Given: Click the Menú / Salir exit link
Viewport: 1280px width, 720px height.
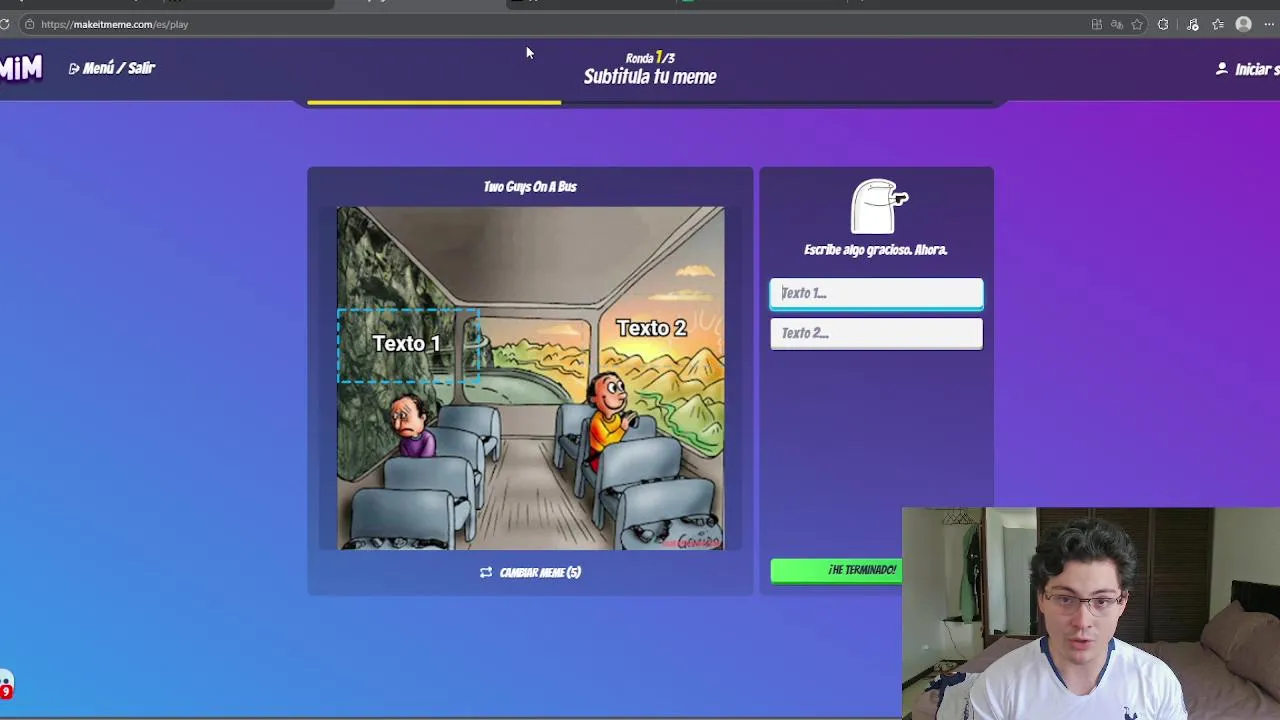Looking at the screenshot, I should point(112,68).
